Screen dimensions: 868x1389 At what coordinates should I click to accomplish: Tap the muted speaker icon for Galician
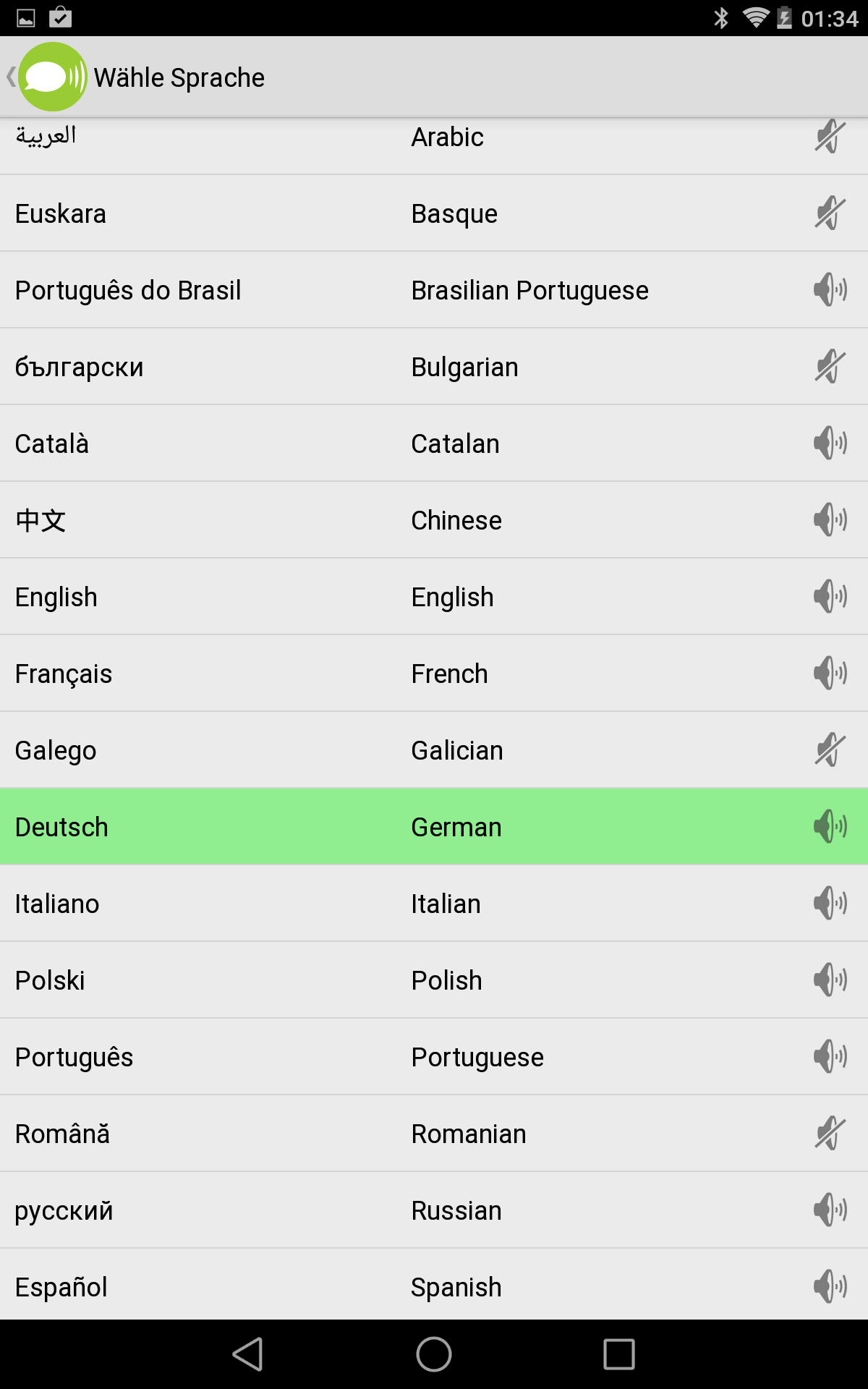click(830, 750)
